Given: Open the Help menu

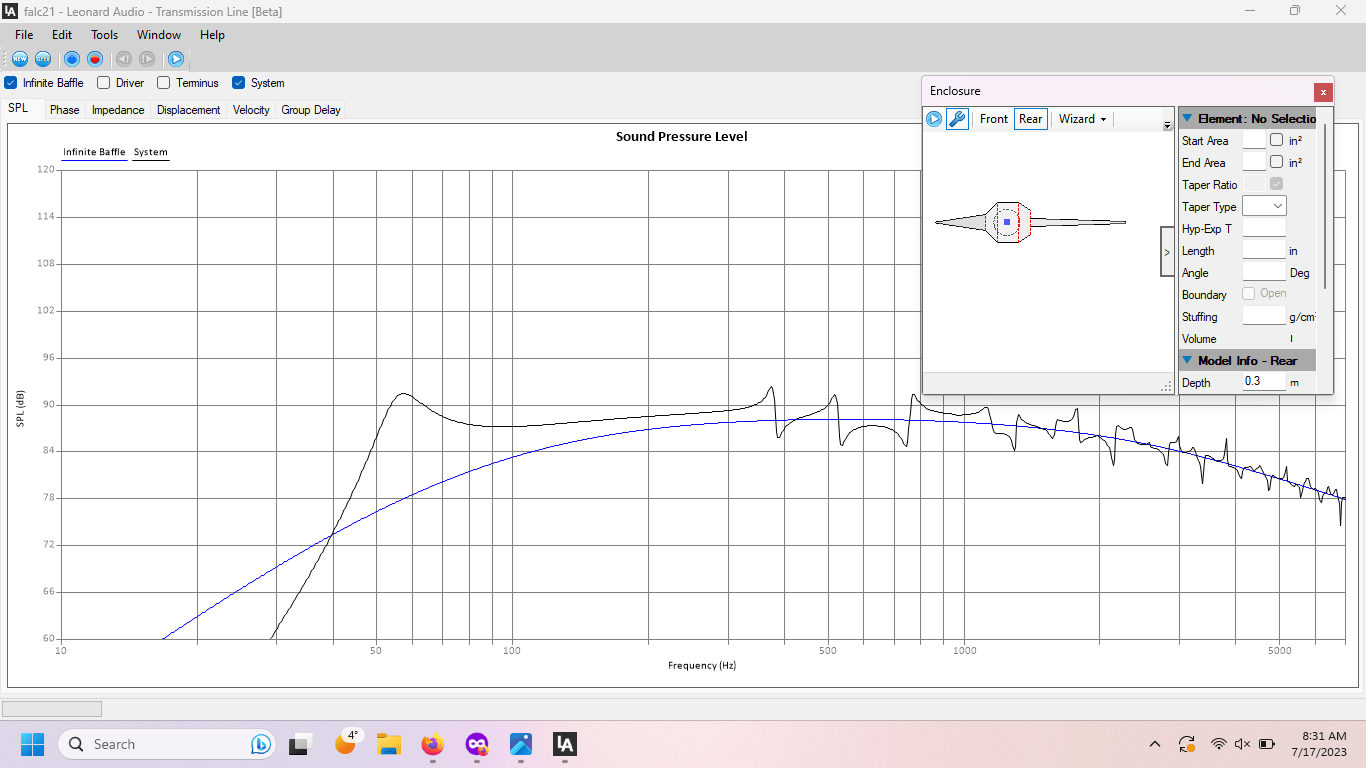Looking at the screenshot, I should 212,34.
